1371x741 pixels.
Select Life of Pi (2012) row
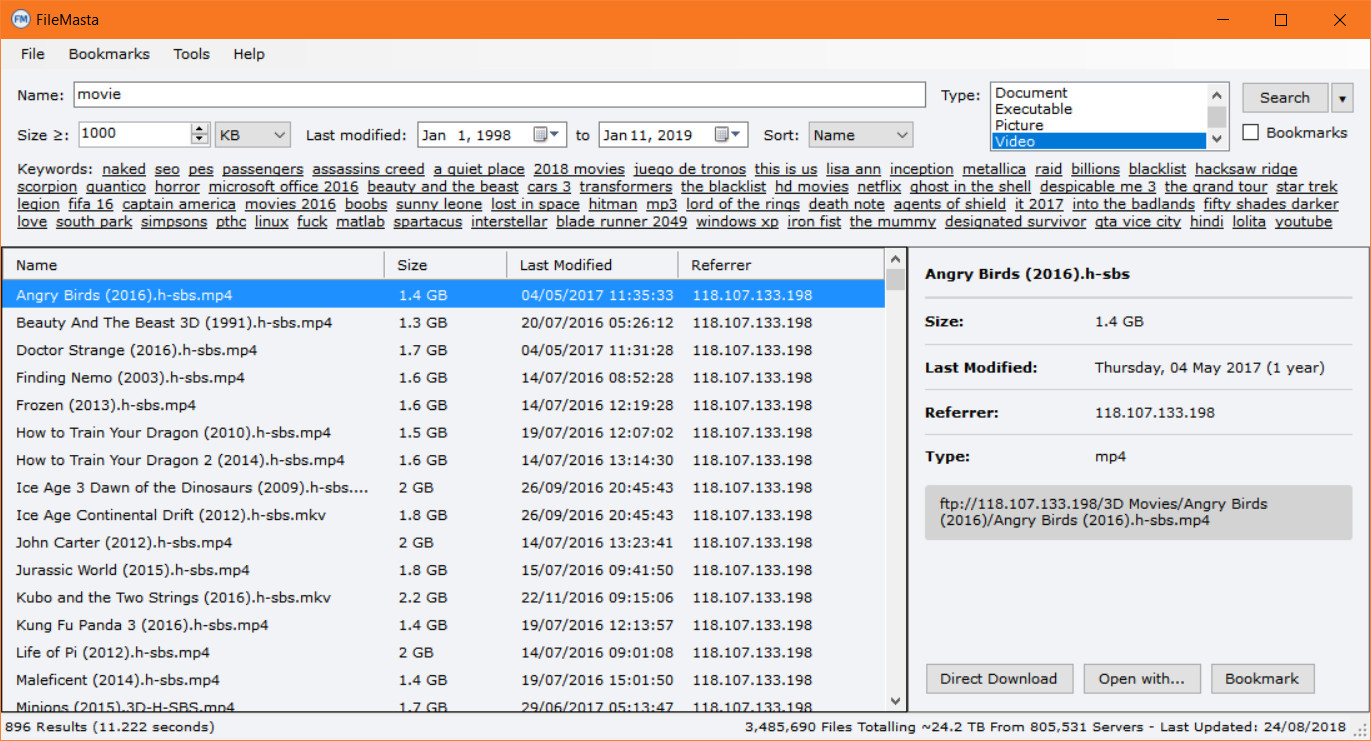pyautogui.click(x=443, y=653)
